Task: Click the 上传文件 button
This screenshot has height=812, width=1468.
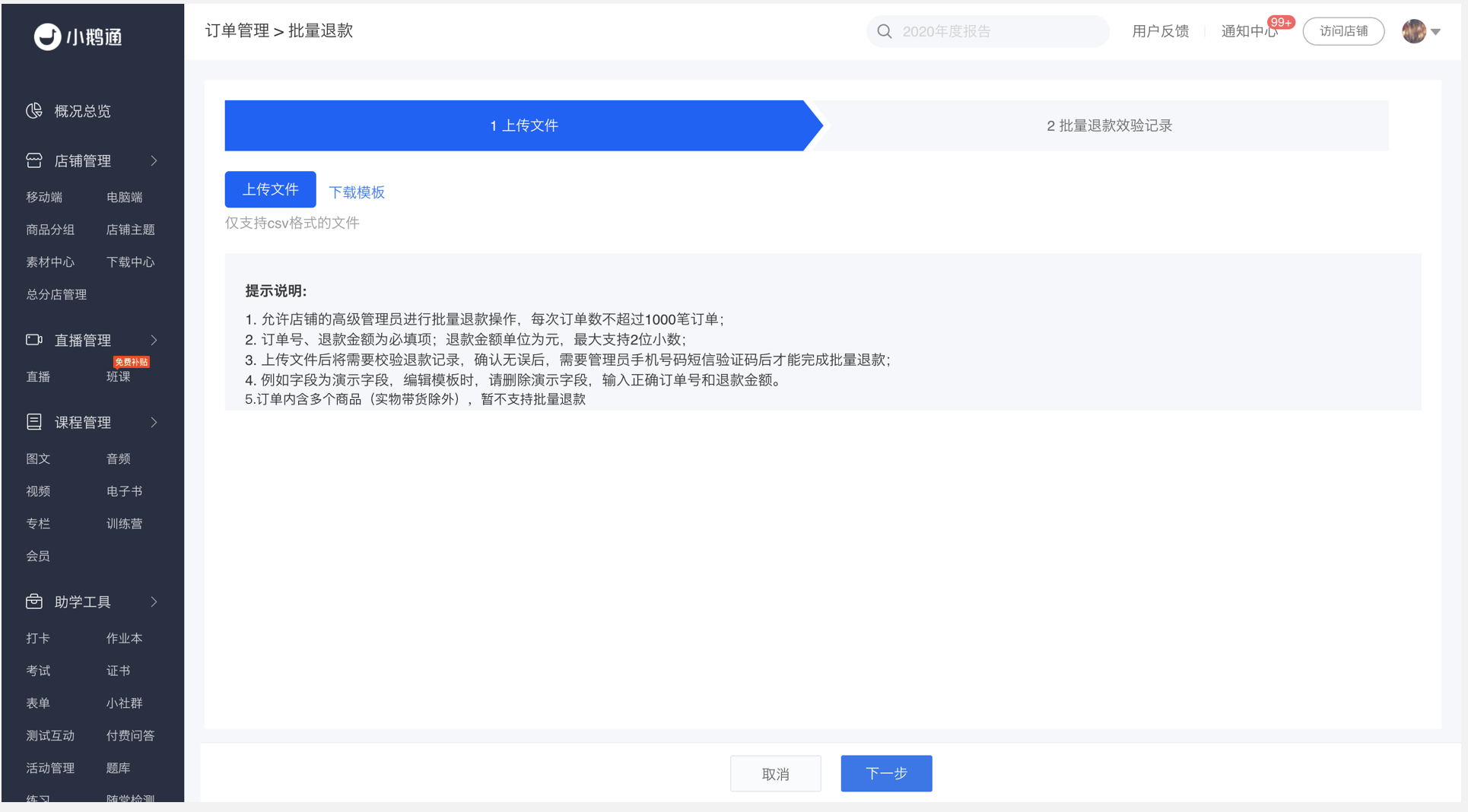Action: click(x=270, y=189)
